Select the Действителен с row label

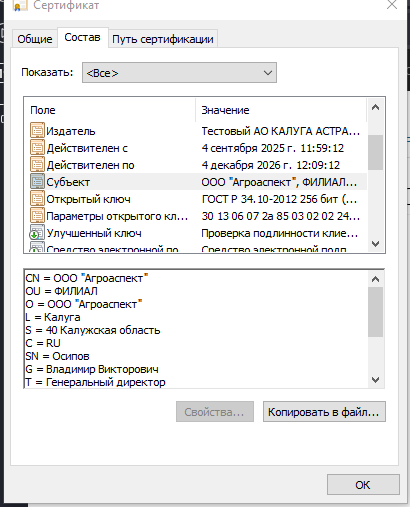click(x=87, y=148)
